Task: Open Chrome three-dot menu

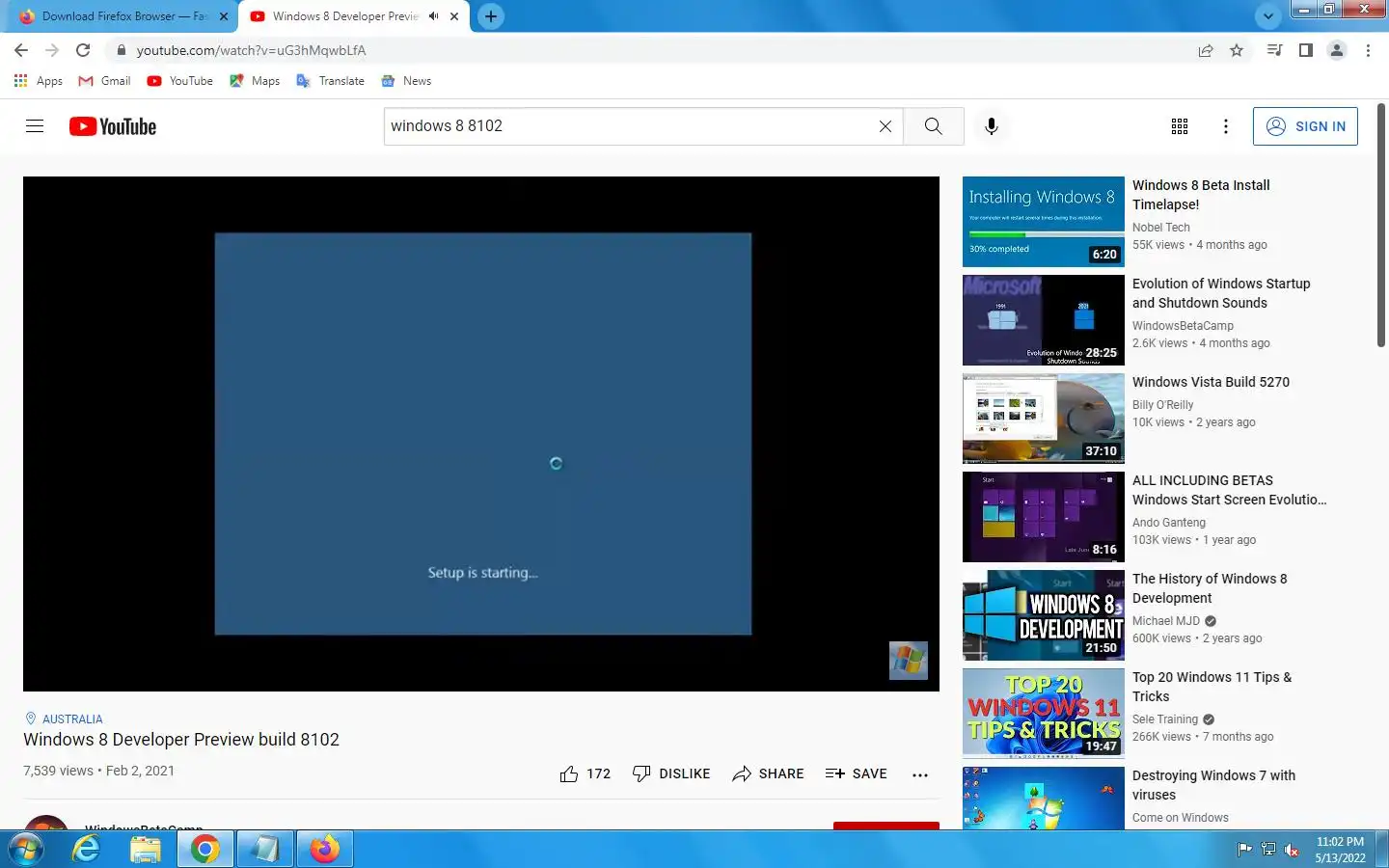Action: point(1368,50)
